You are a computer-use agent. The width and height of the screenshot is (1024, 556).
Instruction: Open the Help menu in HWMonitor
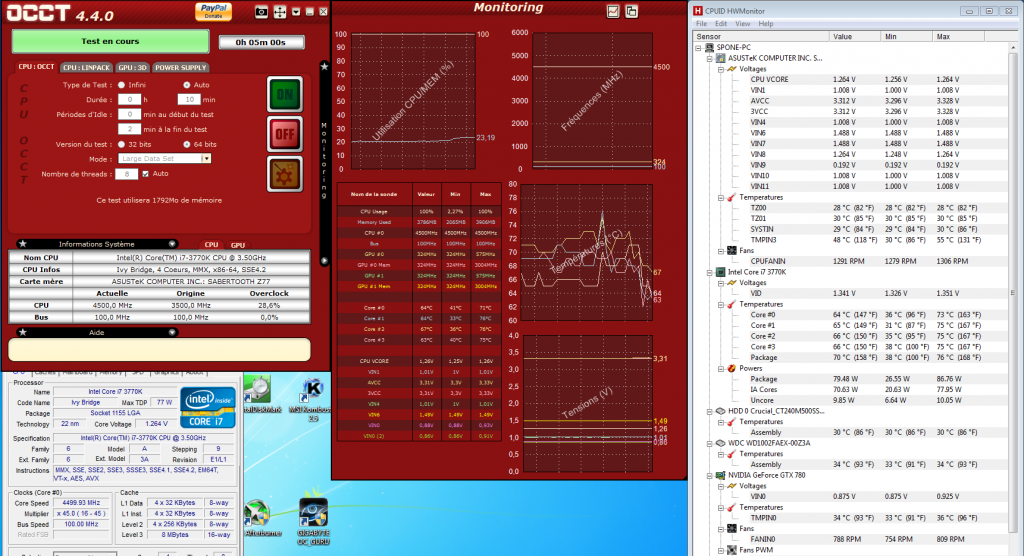766,24
